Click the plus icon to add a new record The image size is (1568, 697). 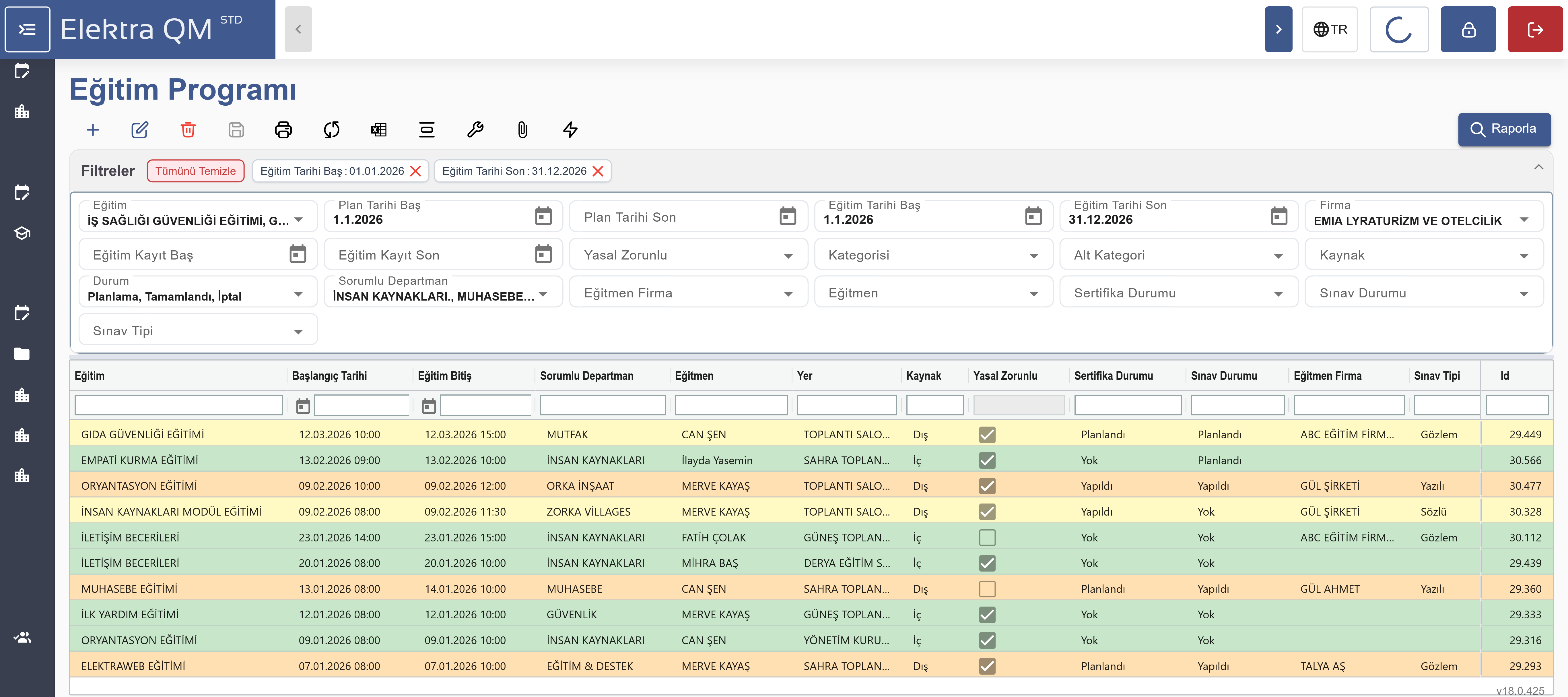click(x=92, y=129)
